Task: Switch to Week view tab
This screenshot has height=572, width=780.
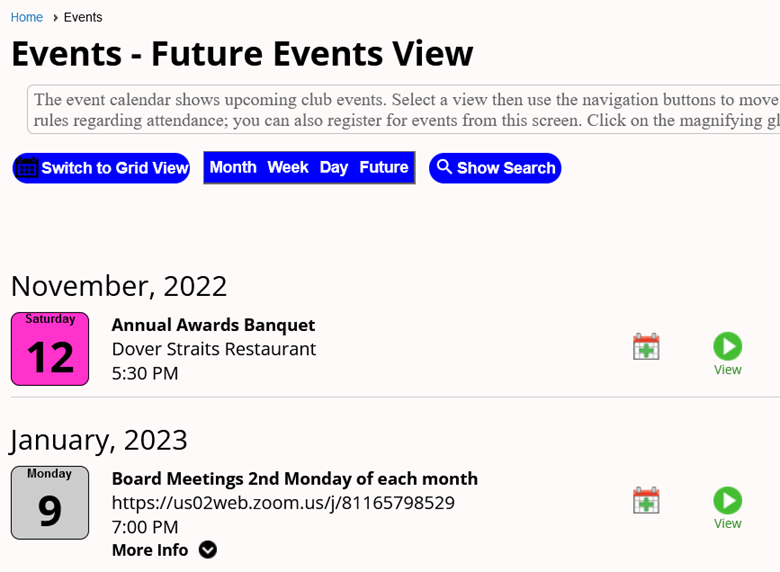Action: 288,167
